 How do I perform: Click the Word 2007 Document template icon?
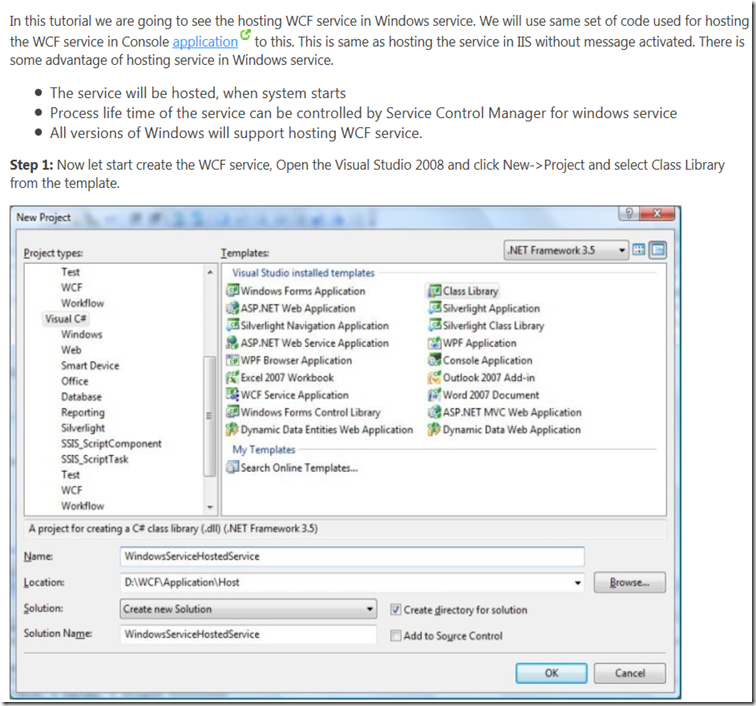[435, 395]
